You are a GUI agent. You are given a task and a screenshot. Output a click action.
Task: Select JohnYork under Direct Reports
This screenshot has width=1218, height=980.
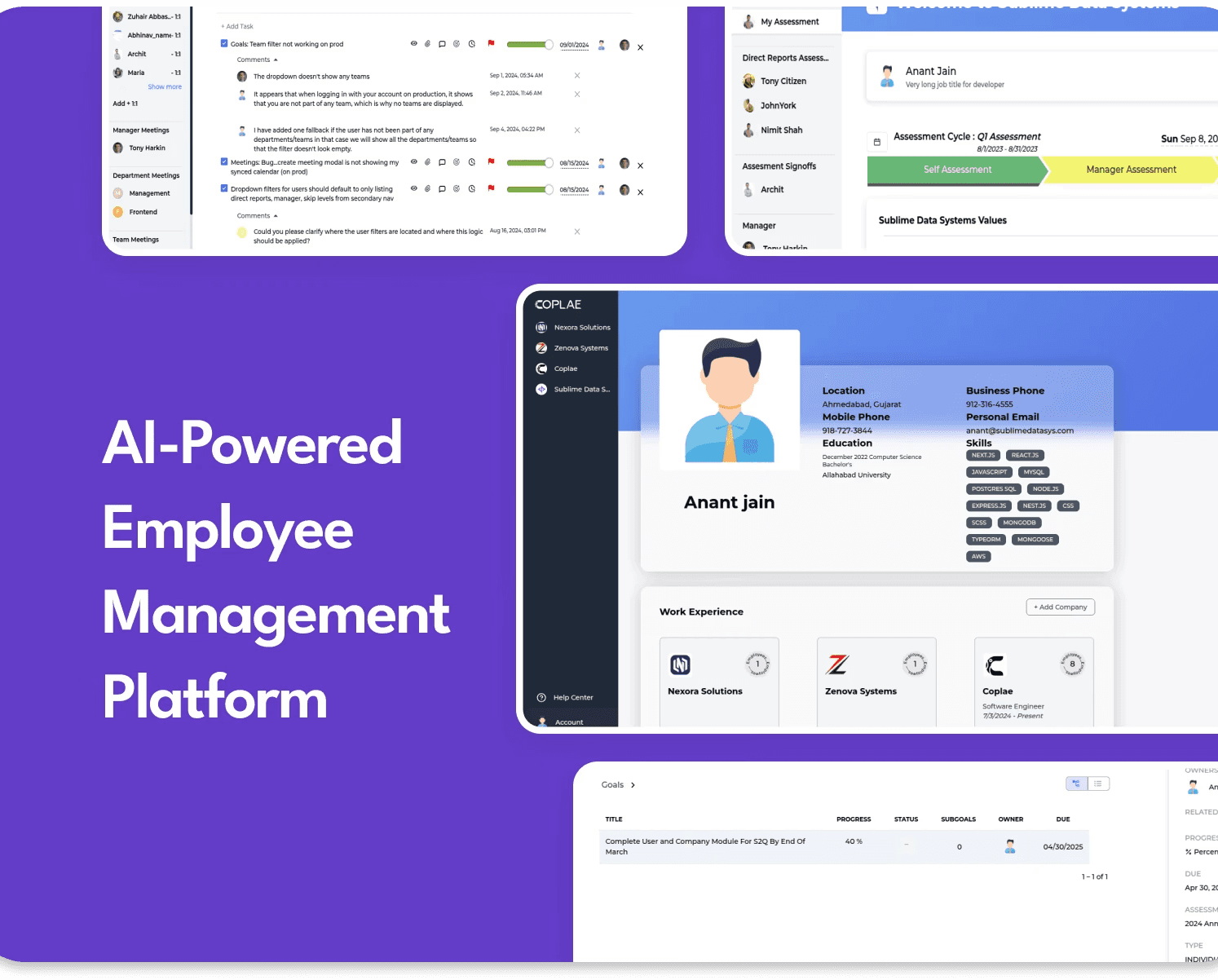tap(770, 106)
